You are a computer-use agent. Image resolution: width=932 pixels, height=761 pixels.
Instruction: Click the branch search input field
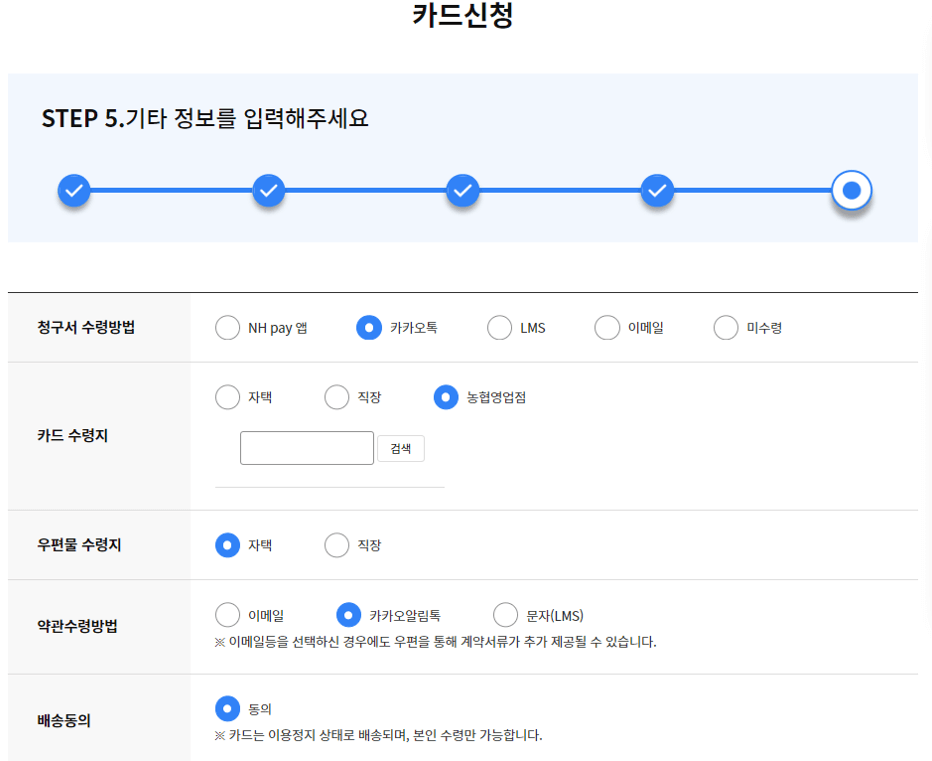(307, 448)
